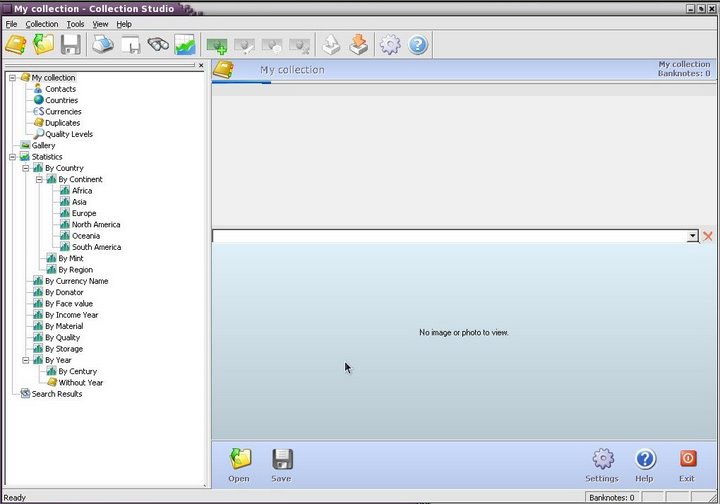Select Without Year in the tree
This screenshot has width=720, height=504.
click(x=80, y=383)
